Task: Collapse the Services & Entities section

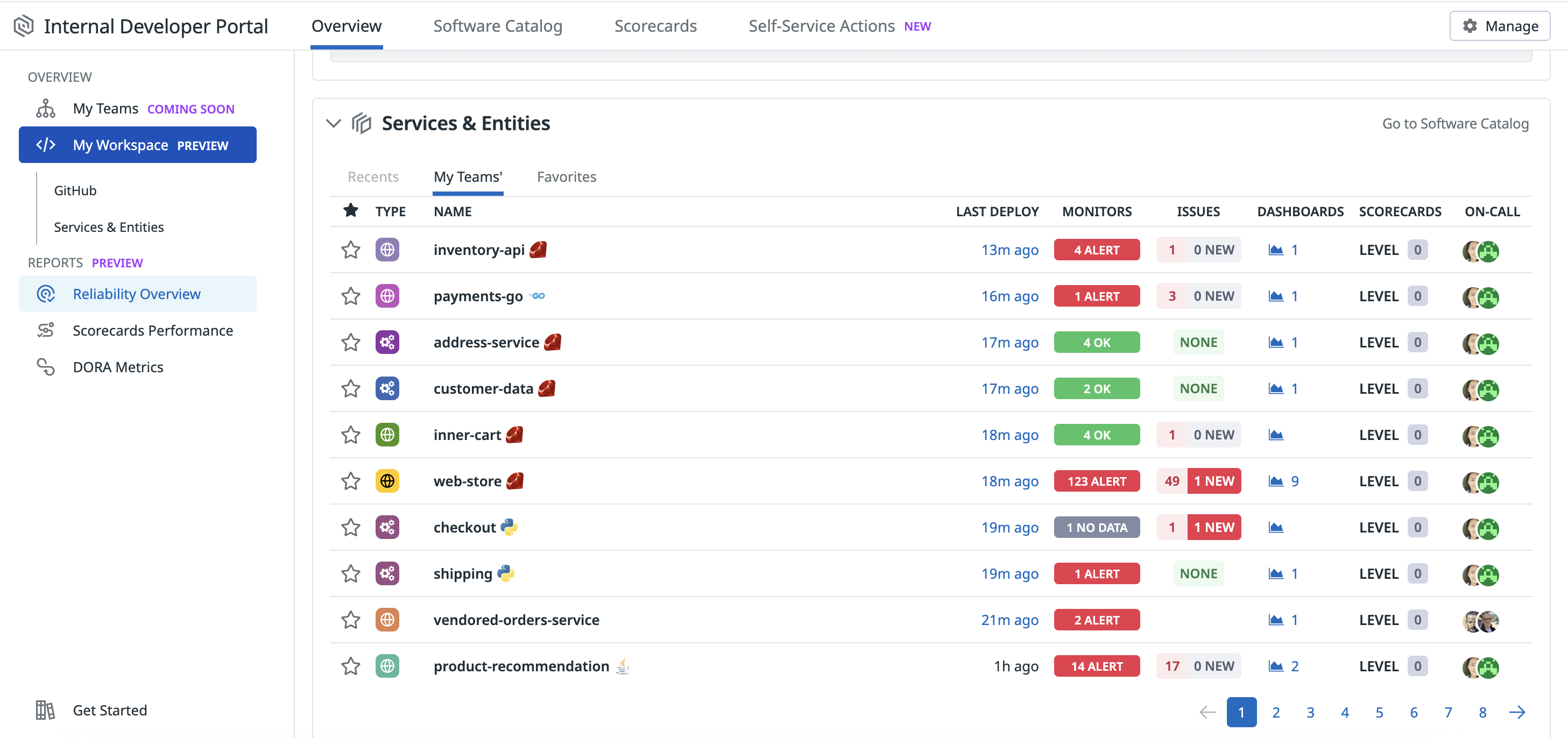Action: (x=334, y=124)
